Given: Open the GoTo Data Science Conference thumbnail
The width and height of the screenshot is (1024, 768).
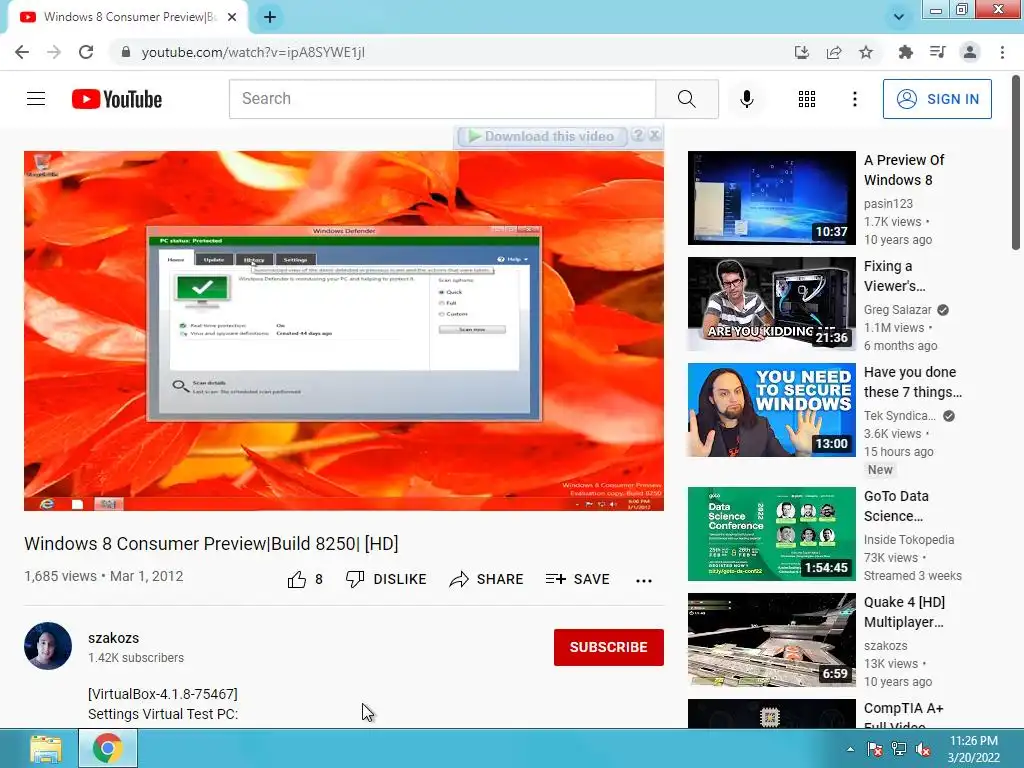Looking at the screenshot, I should [771, 534].
